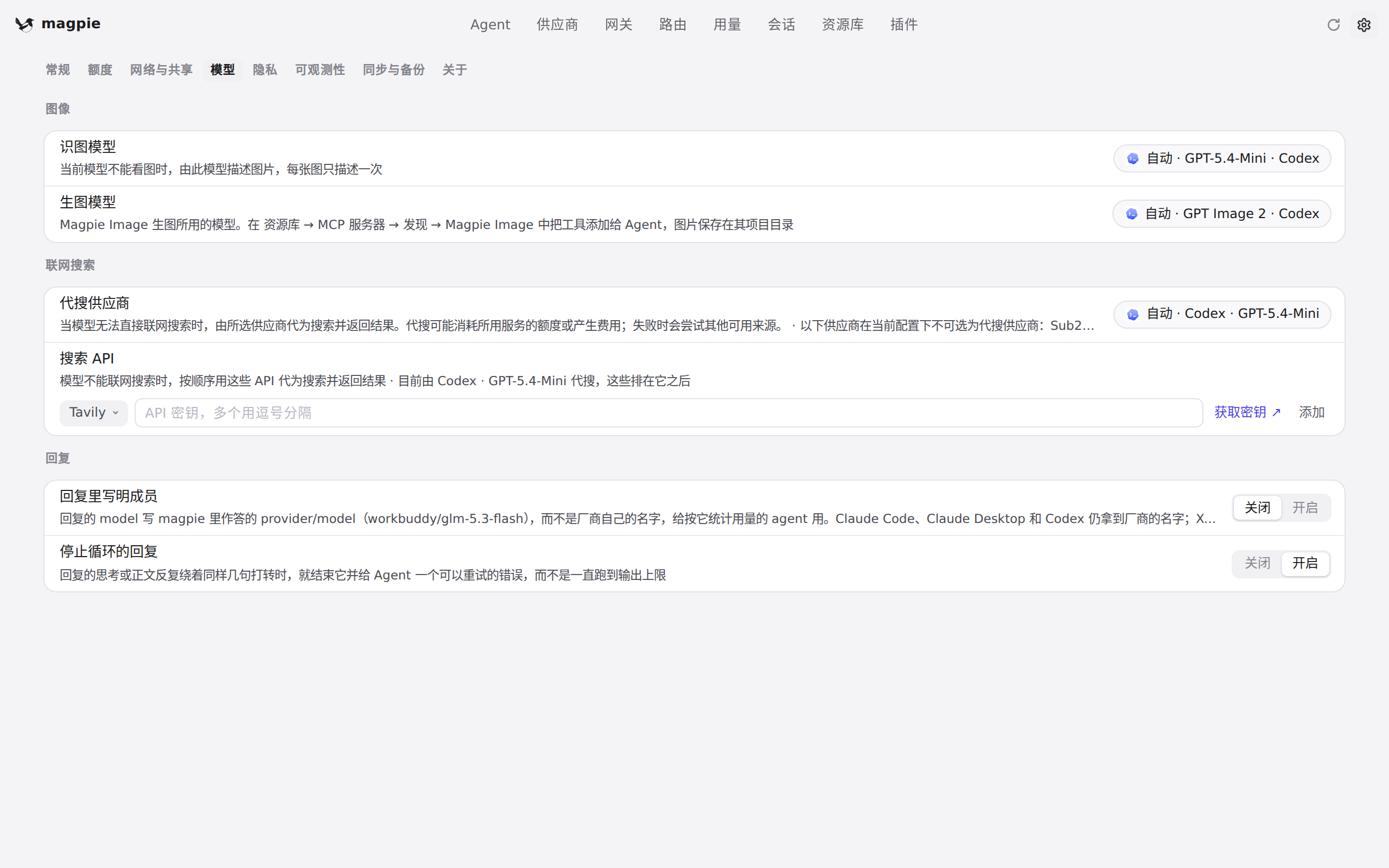Click description 回复的思考或正文反复绕着同样几句打转时
Viewport: 1389px width, 868px height.
pyautogui.click(x=363, y=575)
